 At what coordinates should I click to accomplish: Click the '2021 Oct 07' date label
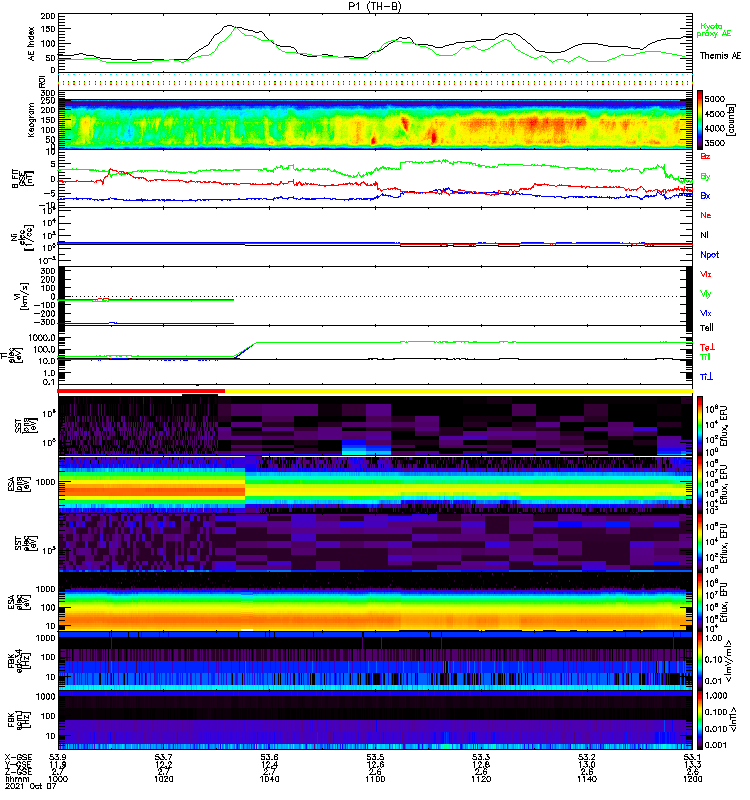[x=30, y=786]
